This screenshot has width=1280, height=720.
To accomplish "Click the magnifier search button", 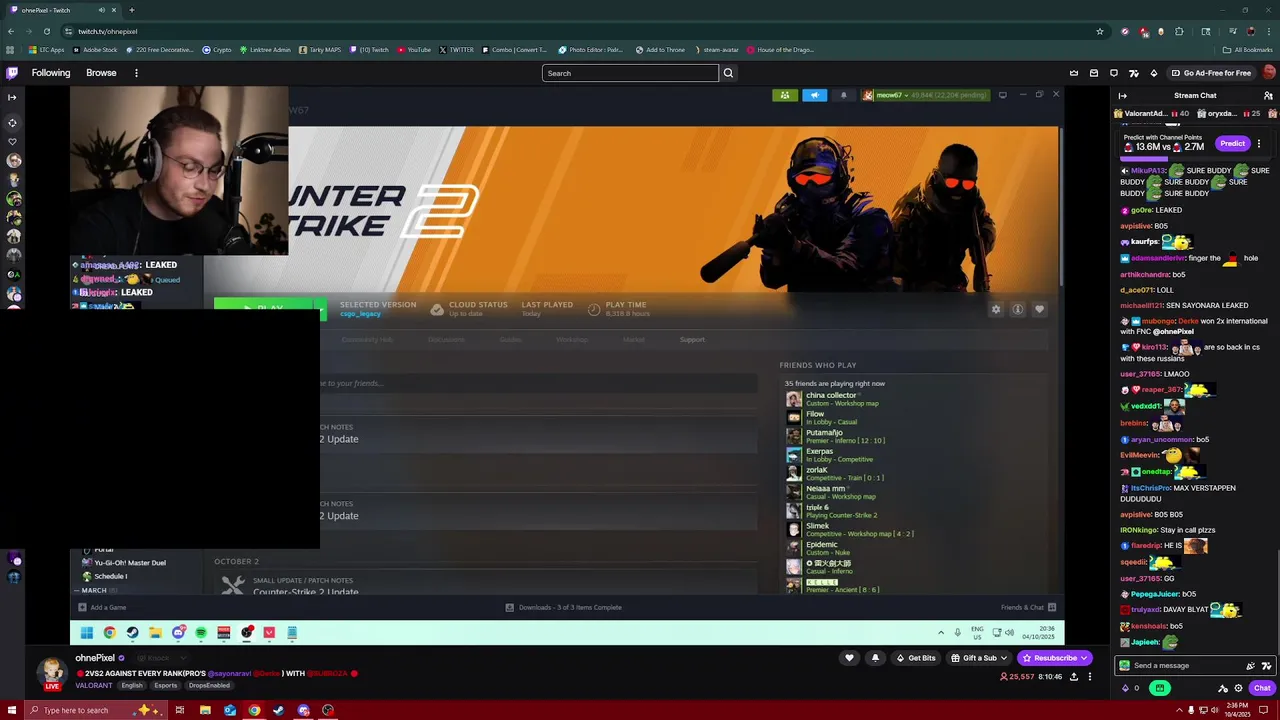I will tap(728, 73).
